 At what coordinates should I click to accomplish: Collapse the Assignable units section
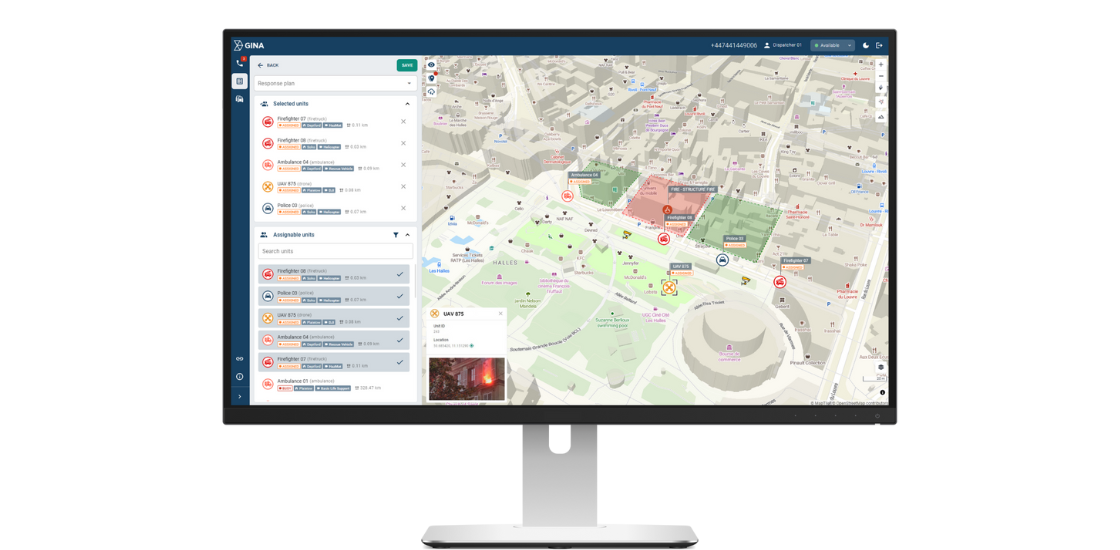pyautogui.click(x=407, y=234)
